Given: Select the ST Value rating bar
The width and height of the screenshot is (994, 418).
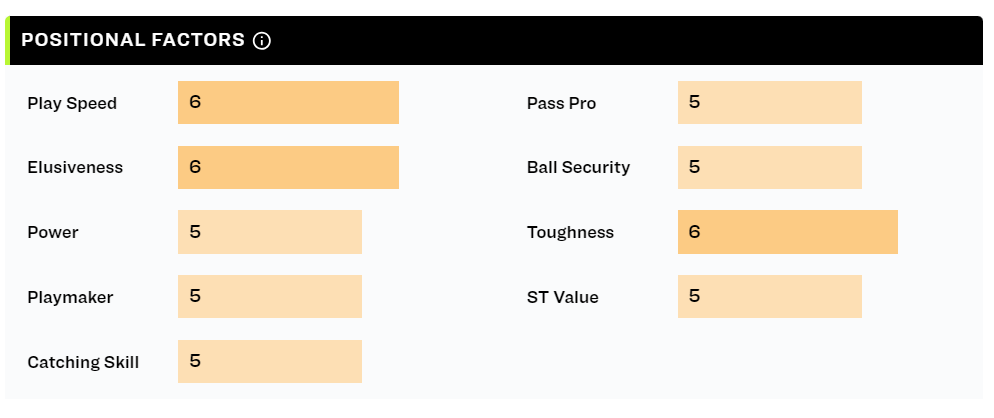Looking at the screenshot, I should pyautogui.click(x=770, y=296).
